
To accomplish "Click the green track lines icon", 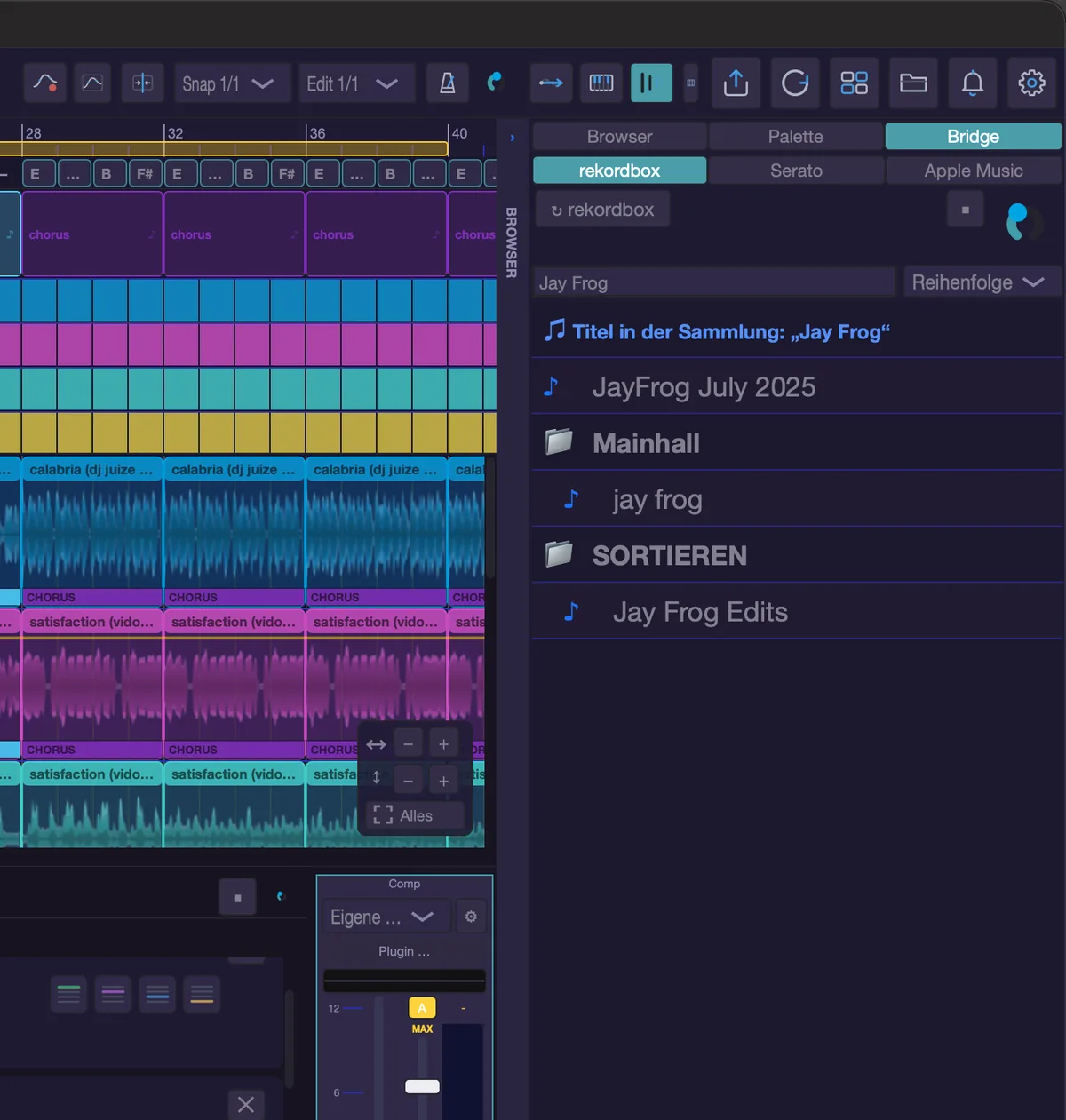I will coord(68,994).
